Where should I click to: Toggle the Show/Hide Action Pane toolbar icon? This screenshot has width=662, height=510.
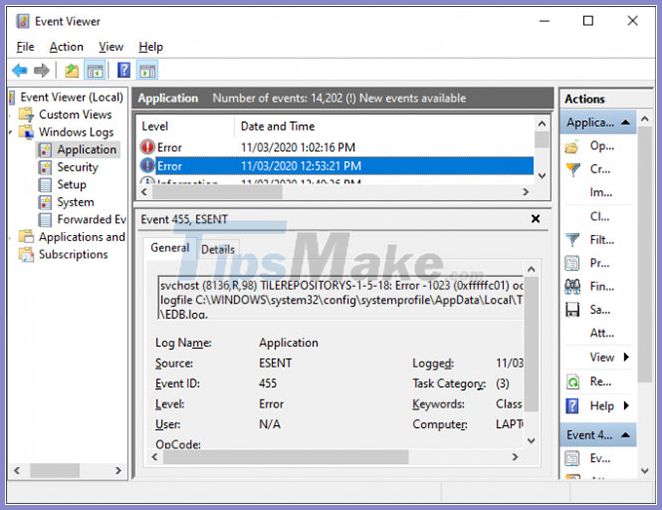pyautogui.click(x=147, y=71)
